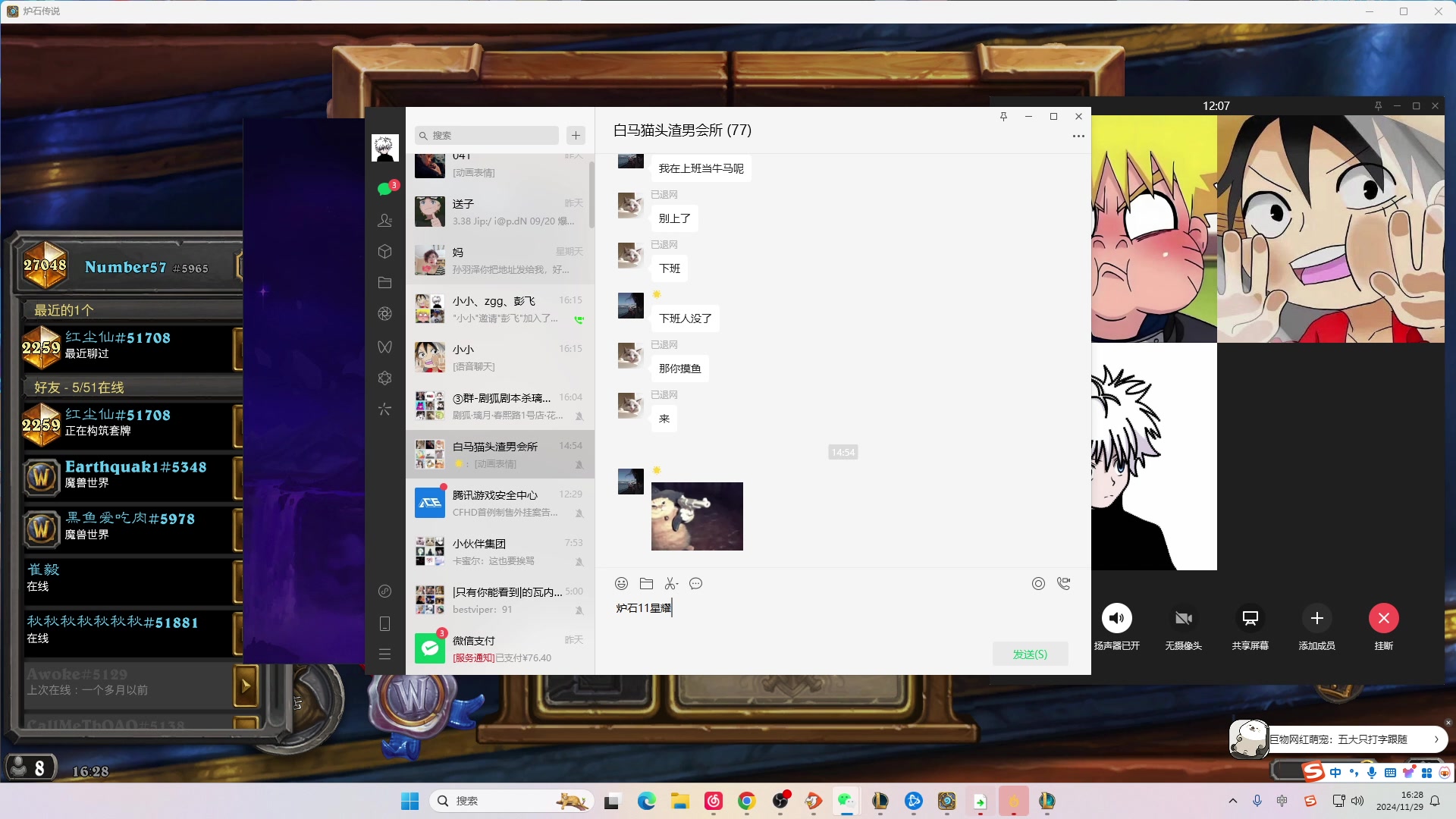Pin the call window on top
The height and width of the screenshot is (819, 1456).
click(x=1378, y=106)
